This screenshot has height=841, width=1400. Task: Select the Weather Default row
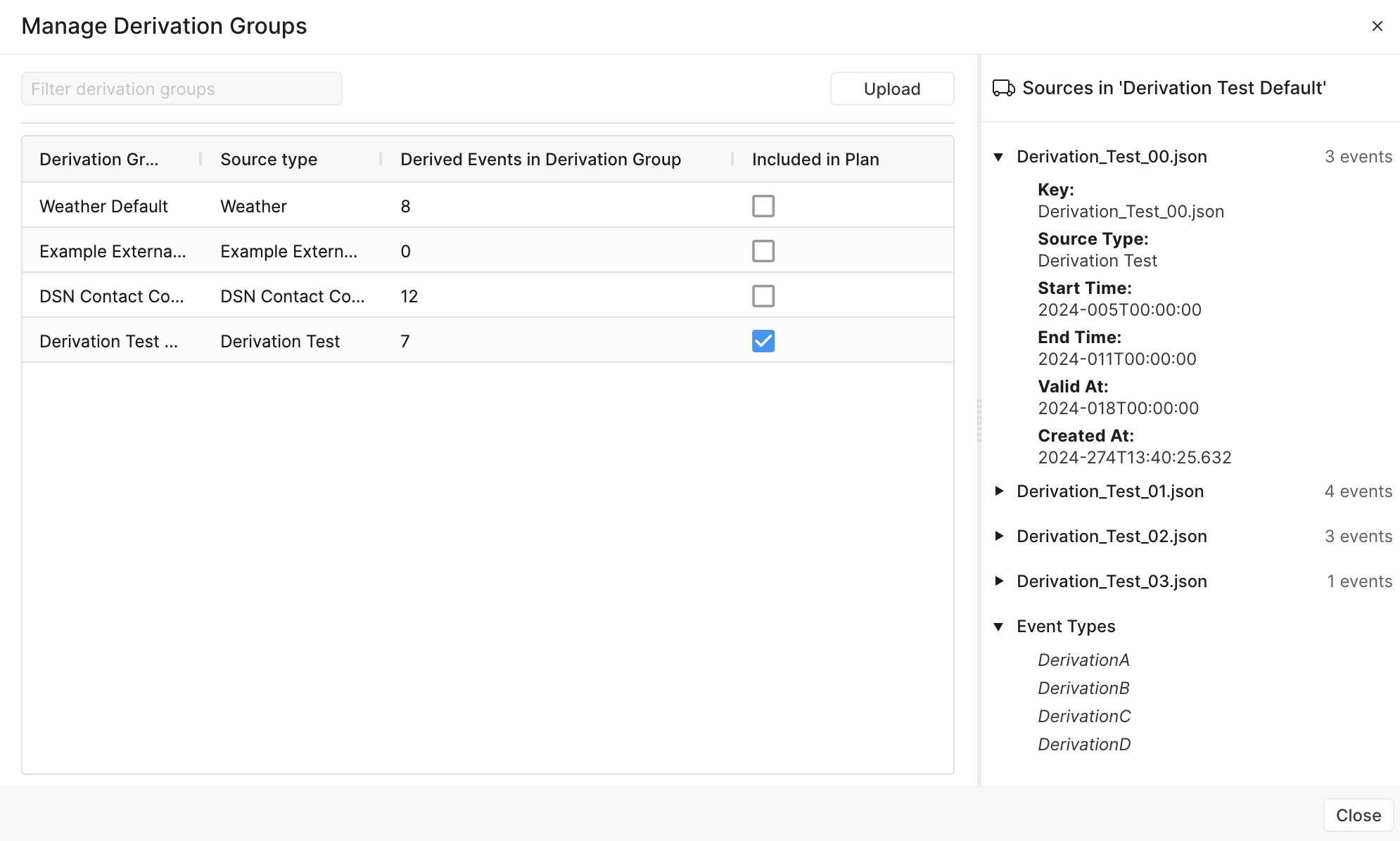[103, 206]
